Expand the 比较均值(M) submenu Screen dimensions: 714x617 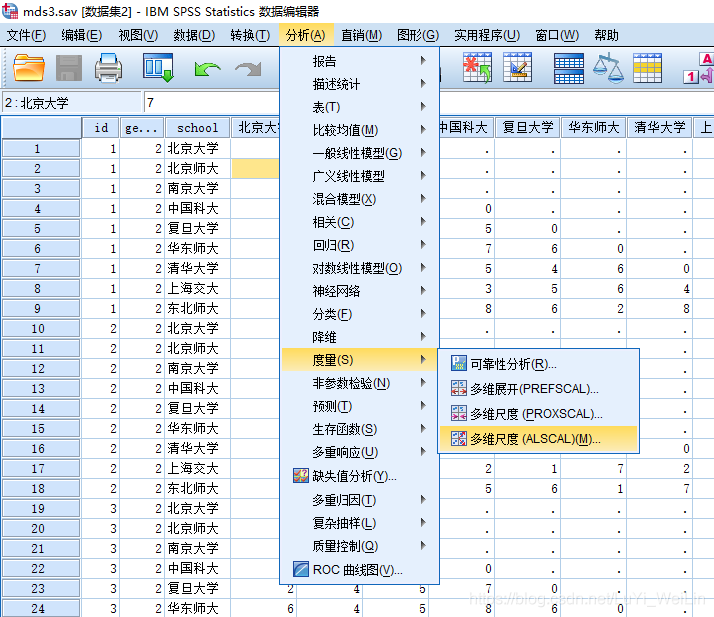[359, 130]
